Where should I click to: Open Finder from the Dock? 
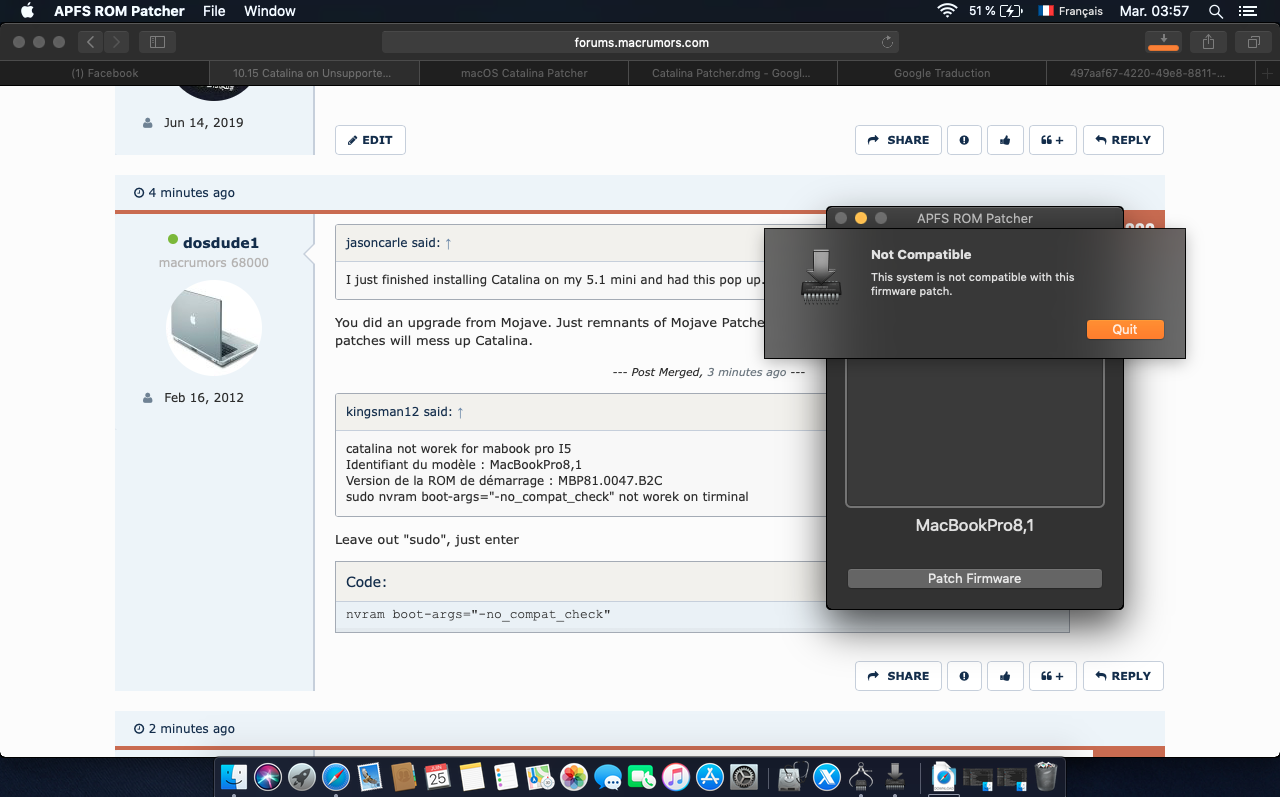[233, 776]
